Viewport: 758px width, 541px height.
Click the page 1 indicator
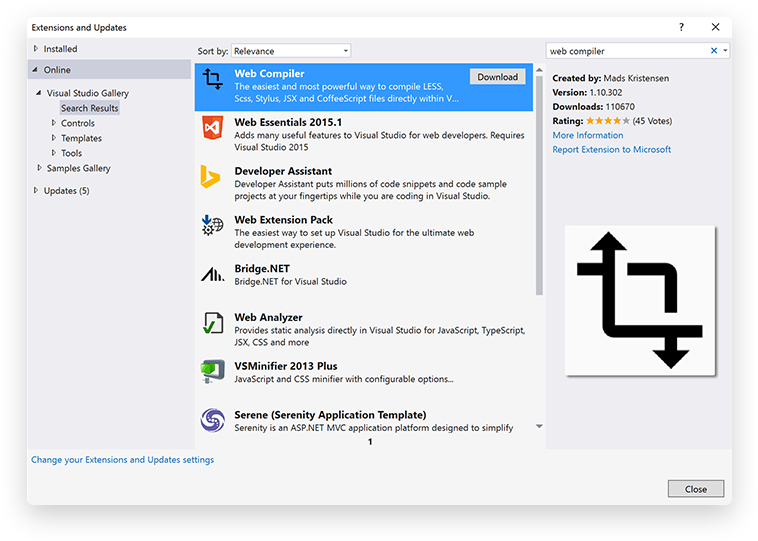370,441
